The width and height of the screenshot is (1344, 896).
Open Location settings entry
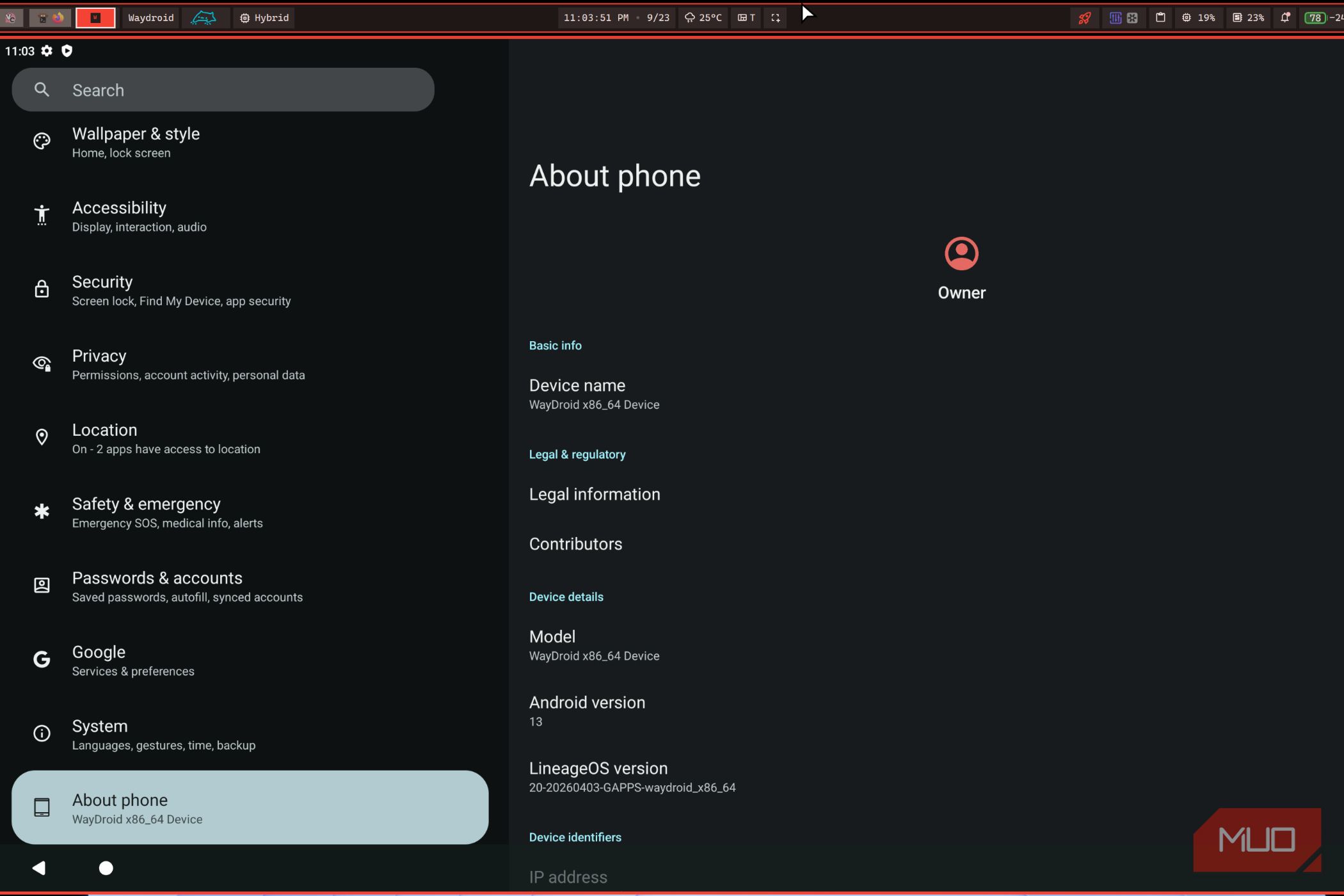[x=250, y=438]
